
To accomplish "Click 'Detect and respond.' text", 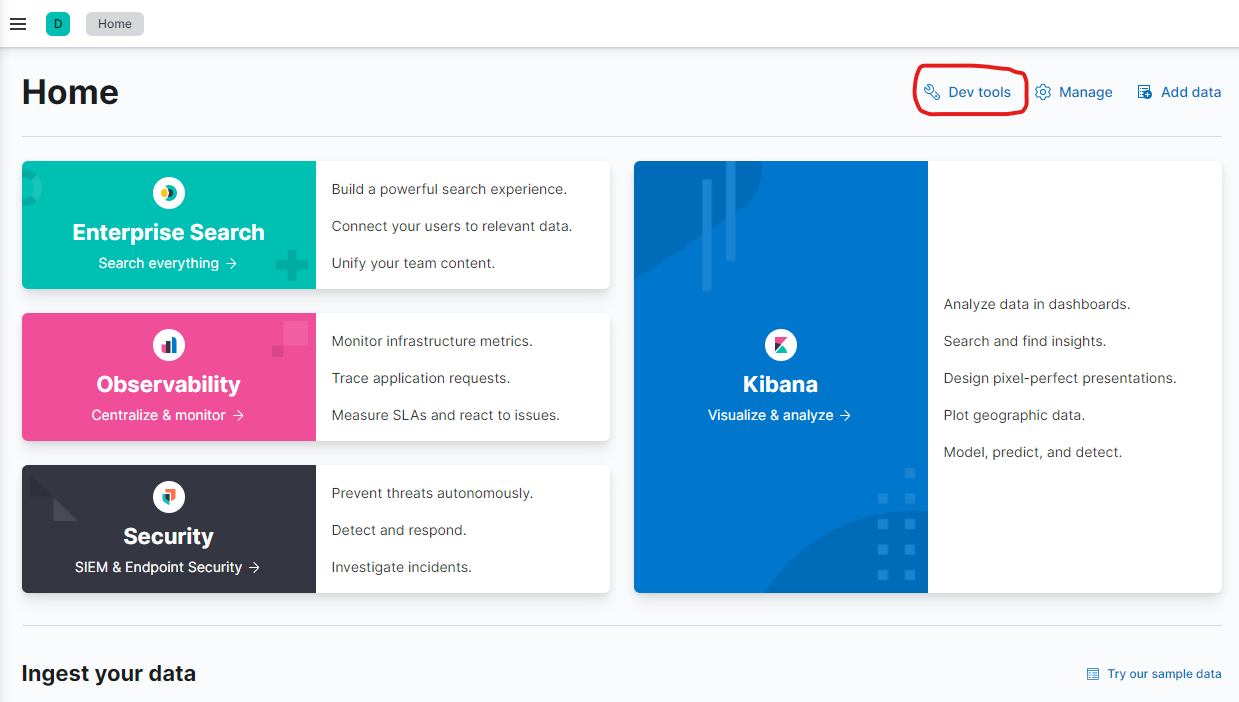I will pyautogui.click(x=399, y=530).
